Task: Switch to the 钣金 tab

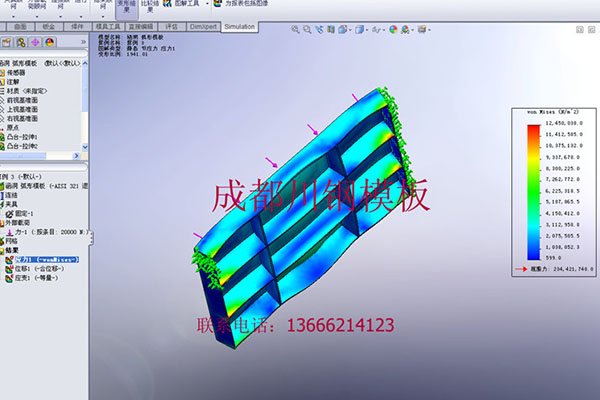Action: [x=49, y=27]
